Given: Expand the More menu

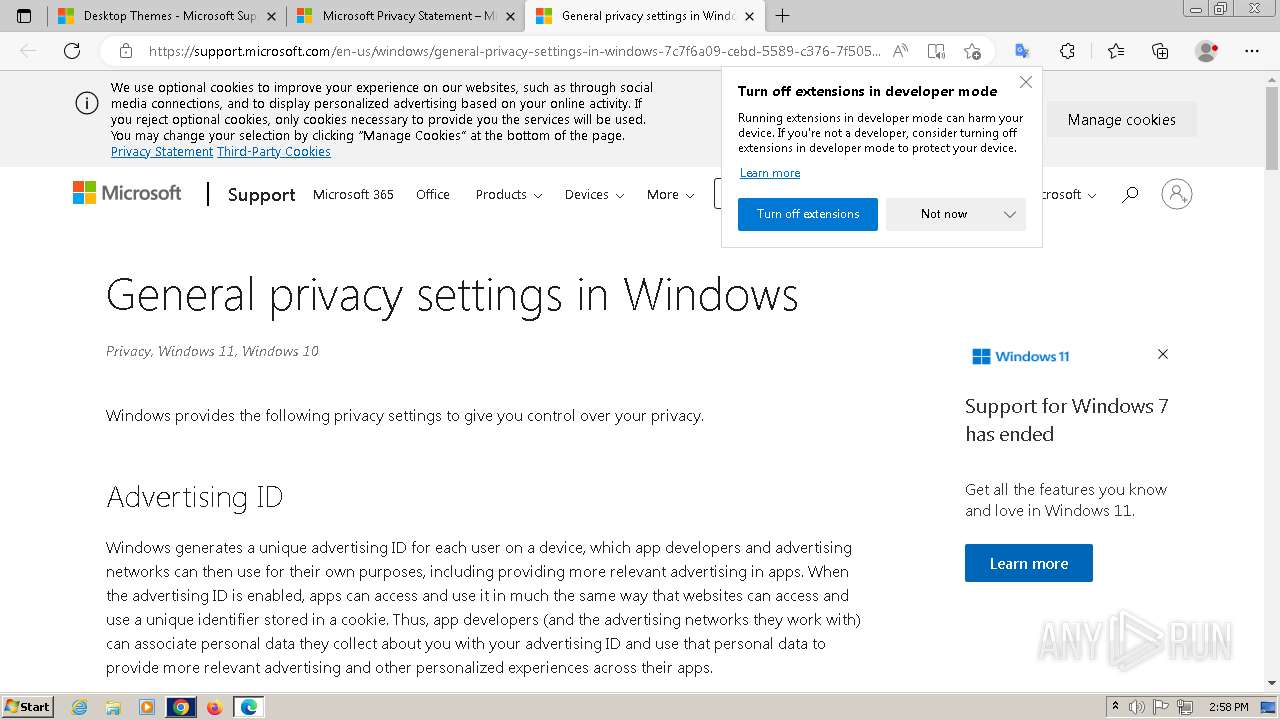Looking at the screenshot, I should point(670,195).
